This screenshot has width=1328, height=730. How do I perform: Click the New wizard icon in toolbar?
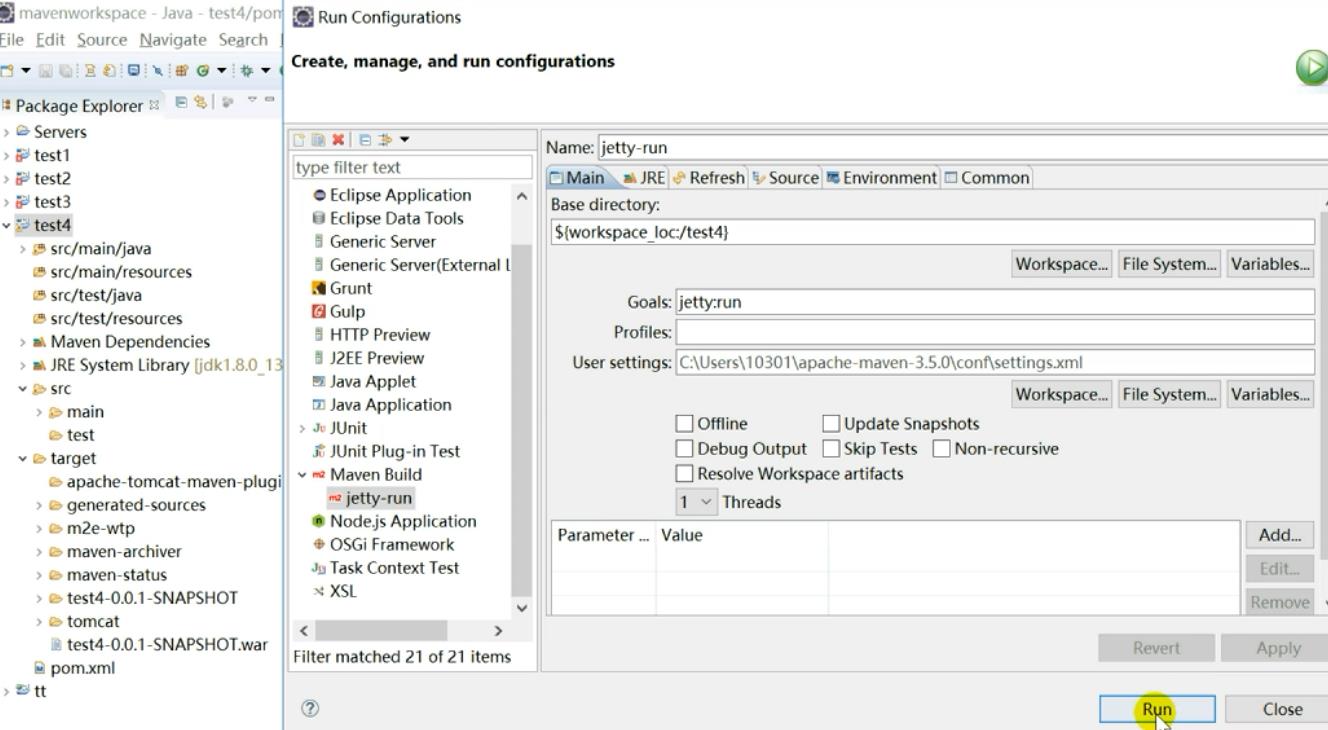tap(8, 70)
